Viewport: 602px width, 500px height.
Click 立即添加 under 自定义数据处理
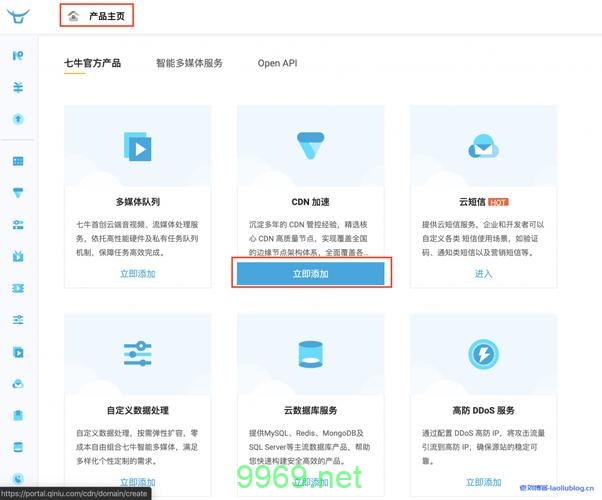137,482
